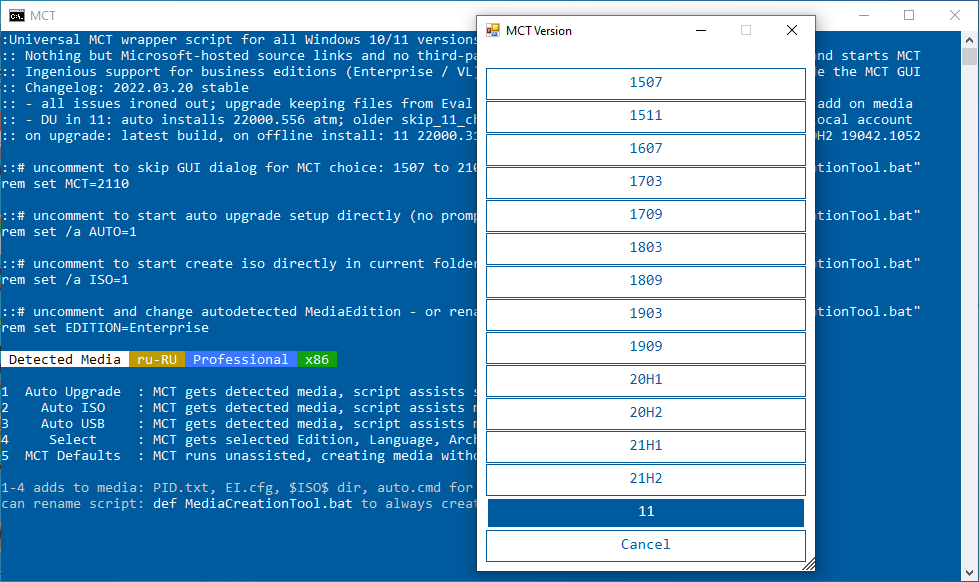
Task: Pick Windows version 1607
Action: (x=645, y=149)
